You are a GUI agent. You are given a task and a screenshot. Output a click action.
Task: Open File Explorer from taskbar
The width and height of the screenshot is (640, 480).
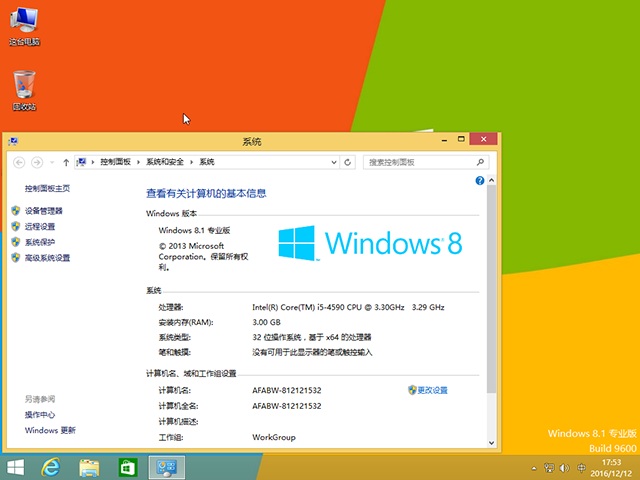pyautogui.click(x=89, y=468)
